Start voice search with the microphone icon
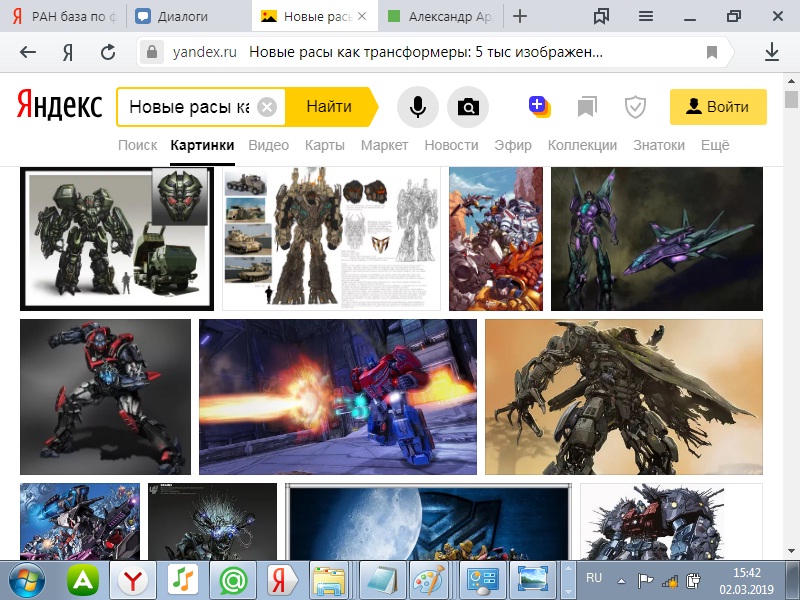Viewport: 800px width, 600px height. click(418, 107)
